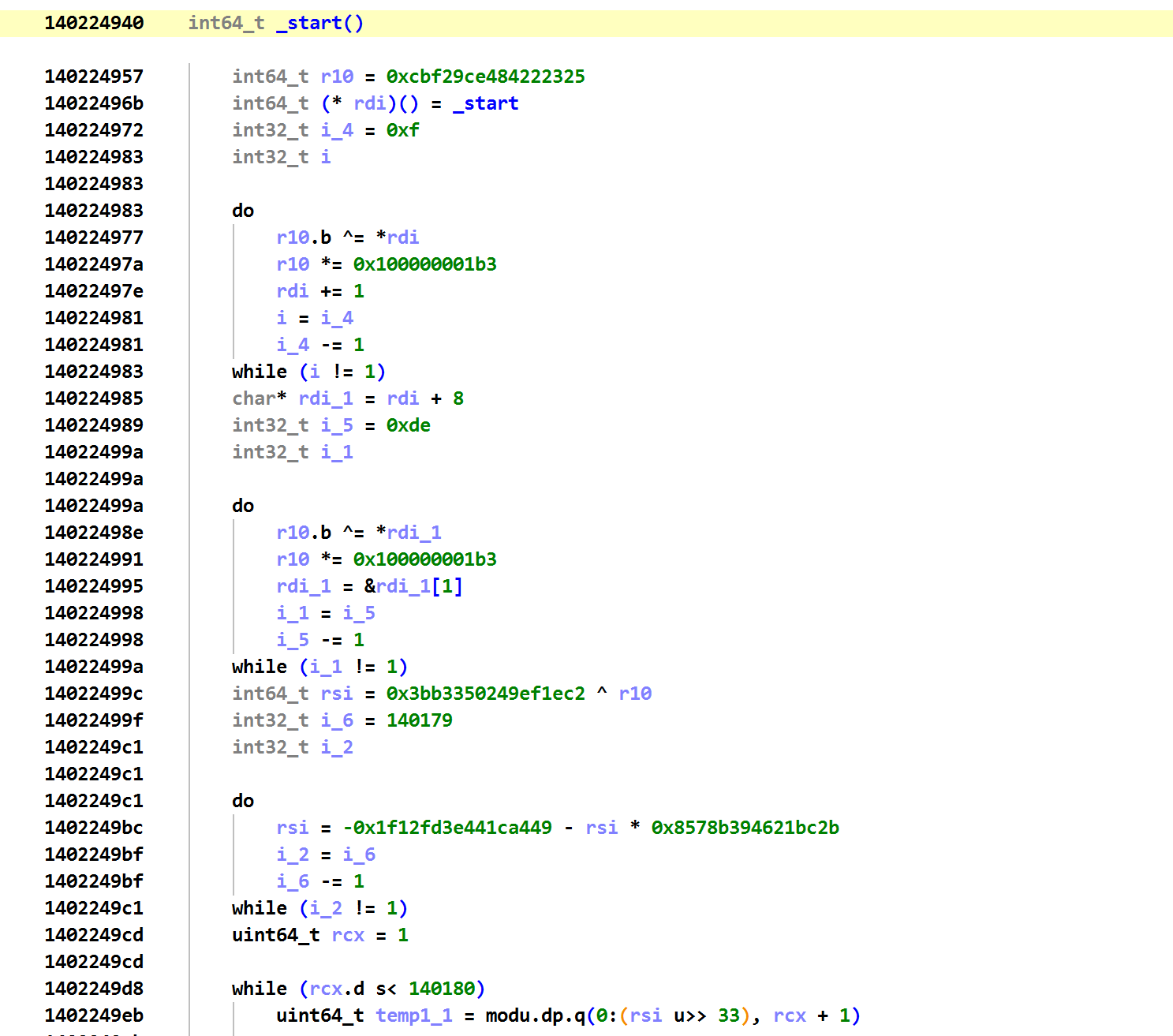
Task: Click the 'while (i != 1)' condition
Action: pyautogui.click(x=308, y=372)
